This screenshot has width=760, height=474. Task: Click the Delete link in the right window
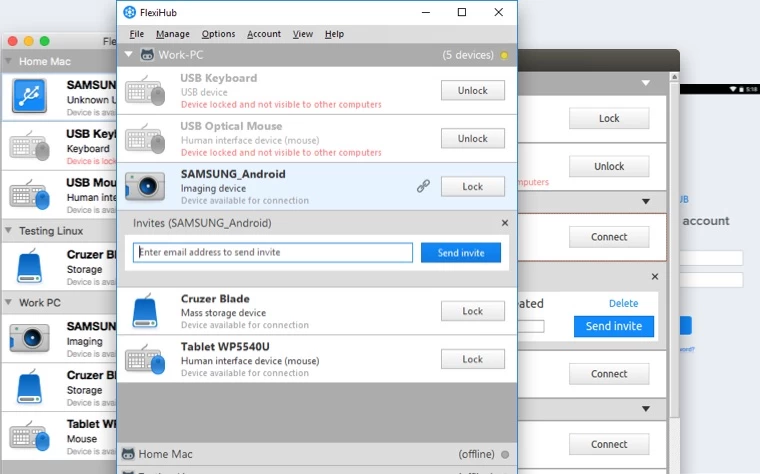[x=623, y=303]
